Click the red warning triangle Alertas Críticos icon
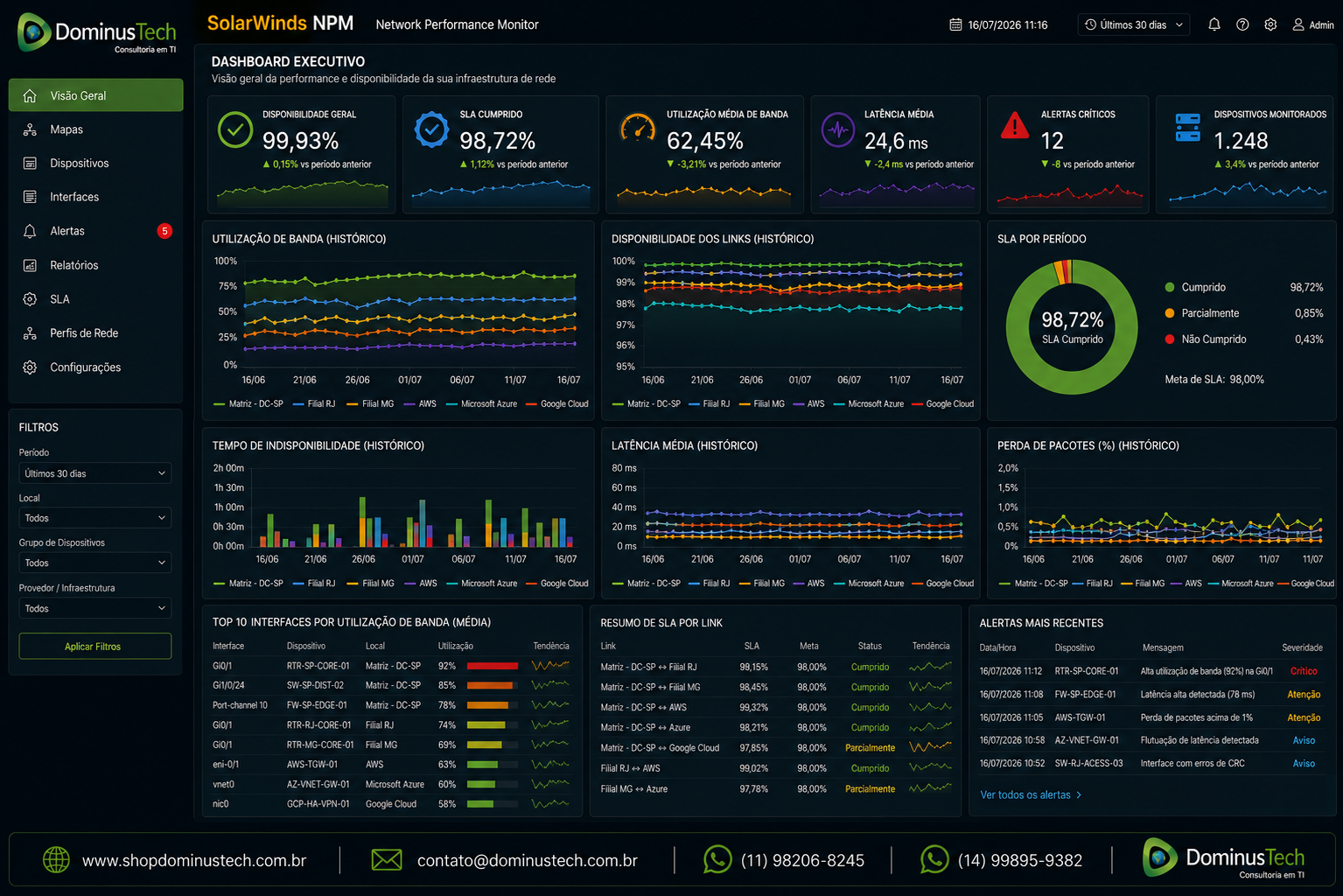 click(1015, 126)
